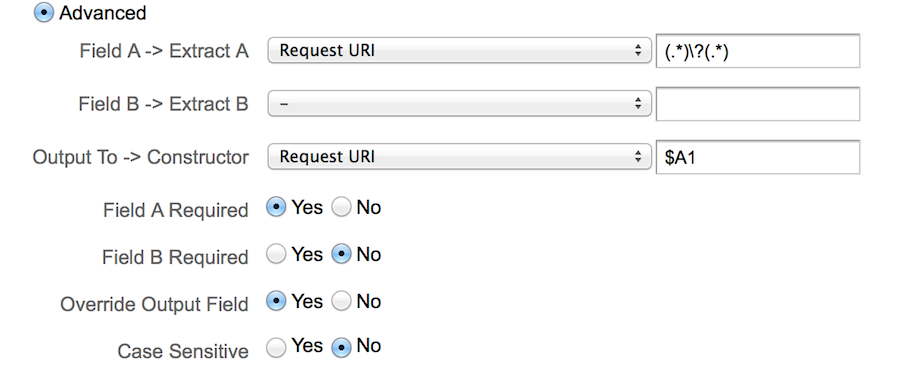Click the Field A dropdown stepper arrows
This screenshot has height=381, width=900.
point(638,50)
